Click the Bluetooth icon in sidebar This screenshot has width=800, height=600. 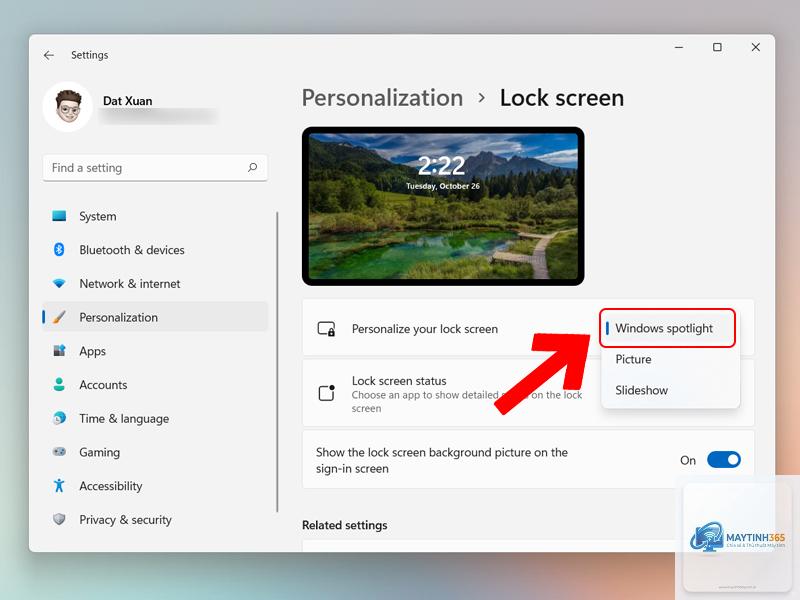59,249
